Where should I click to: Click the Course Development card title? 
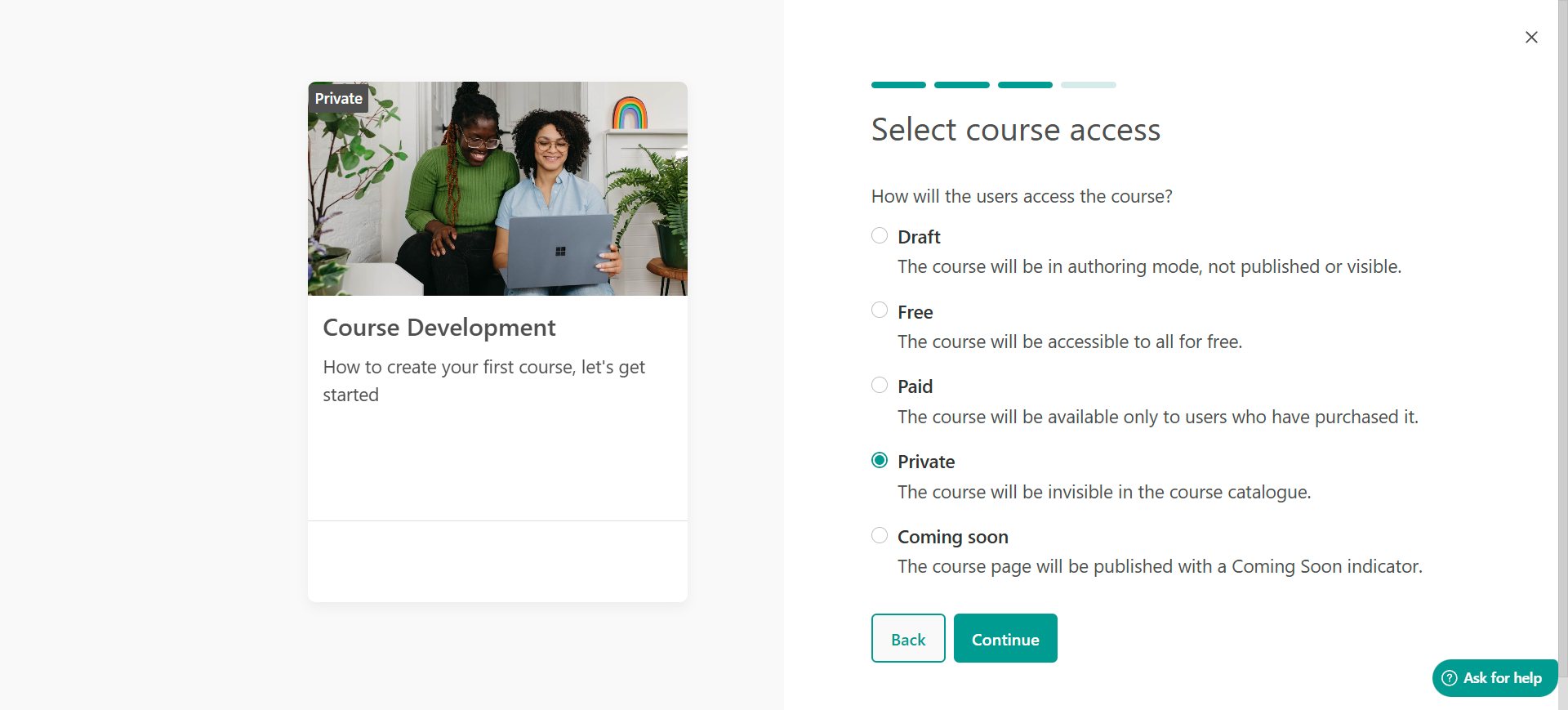pos(439,328)
